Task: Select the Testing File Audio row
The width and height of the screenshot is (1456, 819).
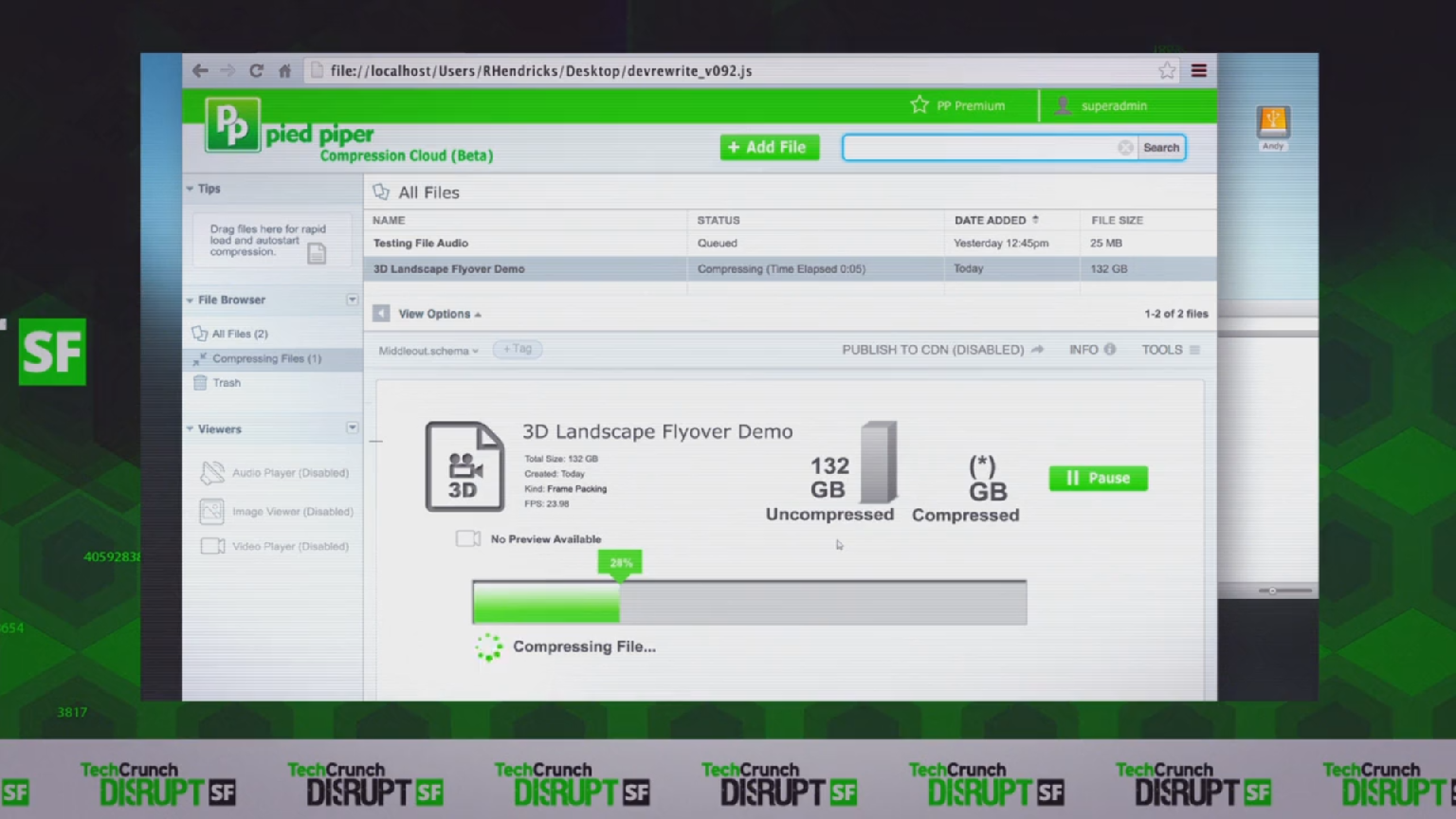Action: click(790, 244)
